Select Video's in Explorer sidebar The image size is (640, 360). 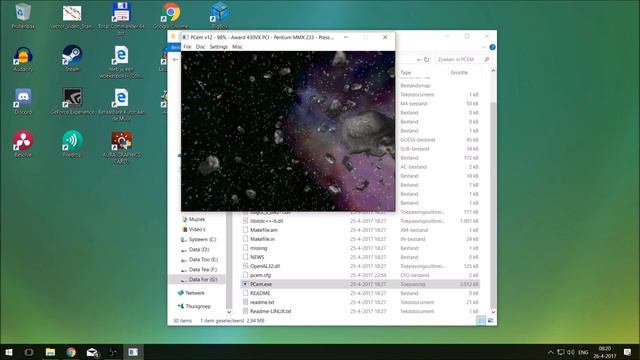tap(197, 229)
